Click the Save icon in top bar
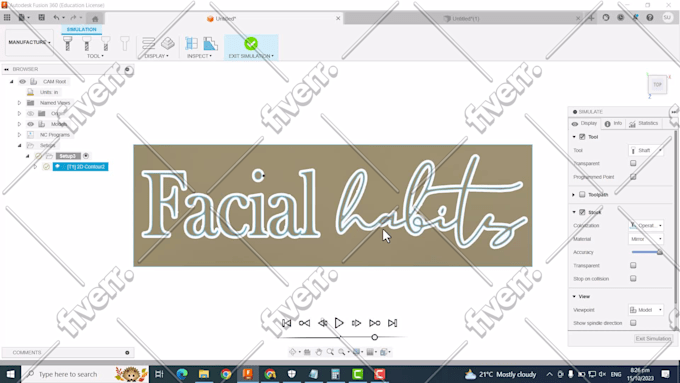The height and width of the screenshot is (383, 680). [42, 18]
